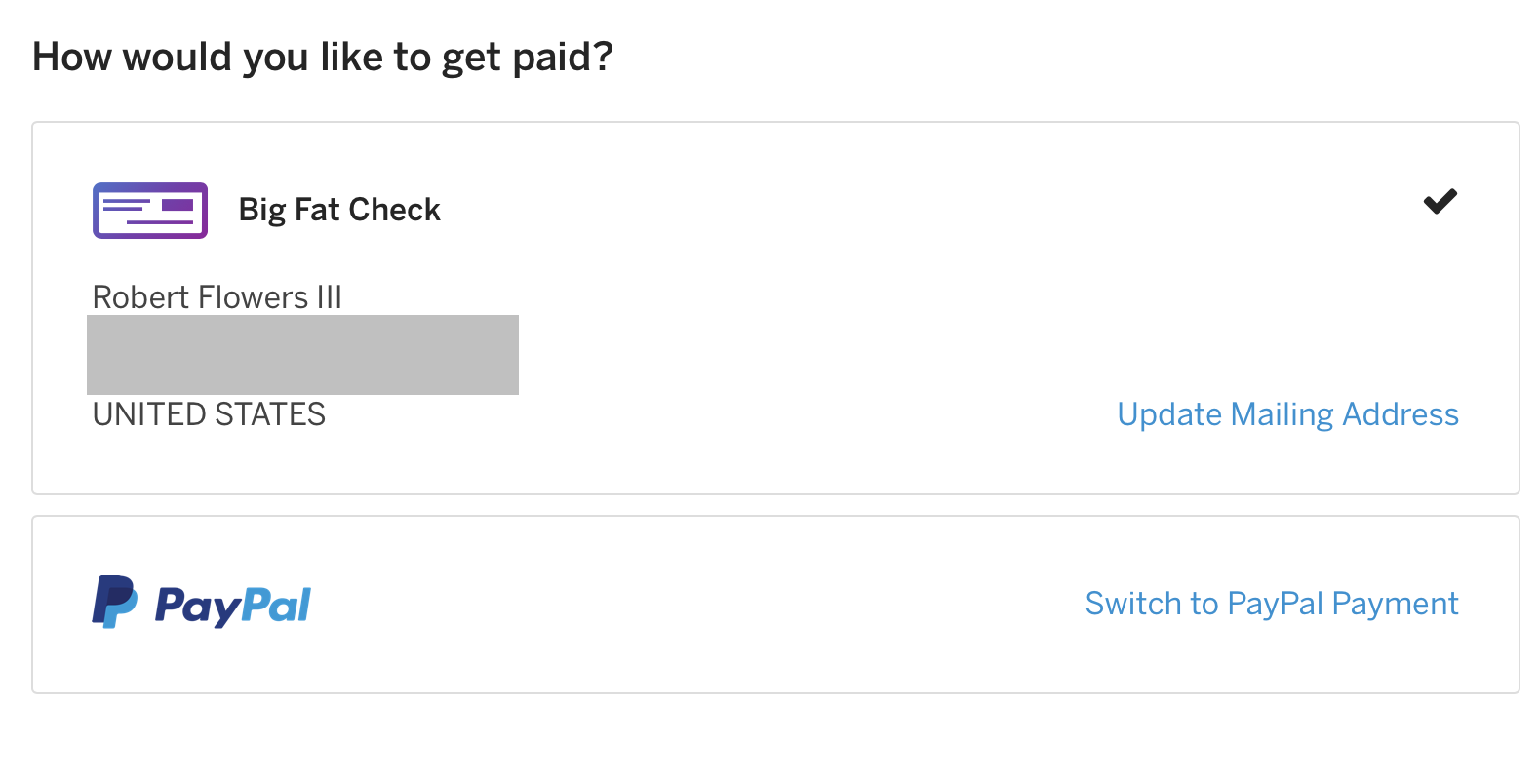This screenshot has width=1539, height=784.
Task: Click the purple check payment icon
Action: tap(150, 210)
